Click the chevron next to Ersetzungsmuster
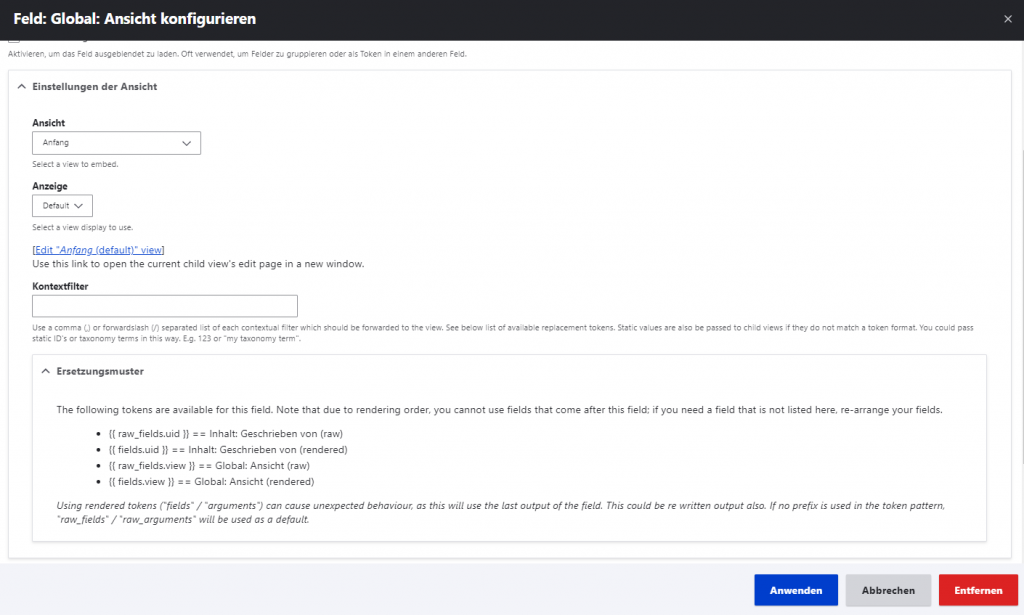Image resolution: width=1024 pixels, height=615 pixels. (46, 371)
